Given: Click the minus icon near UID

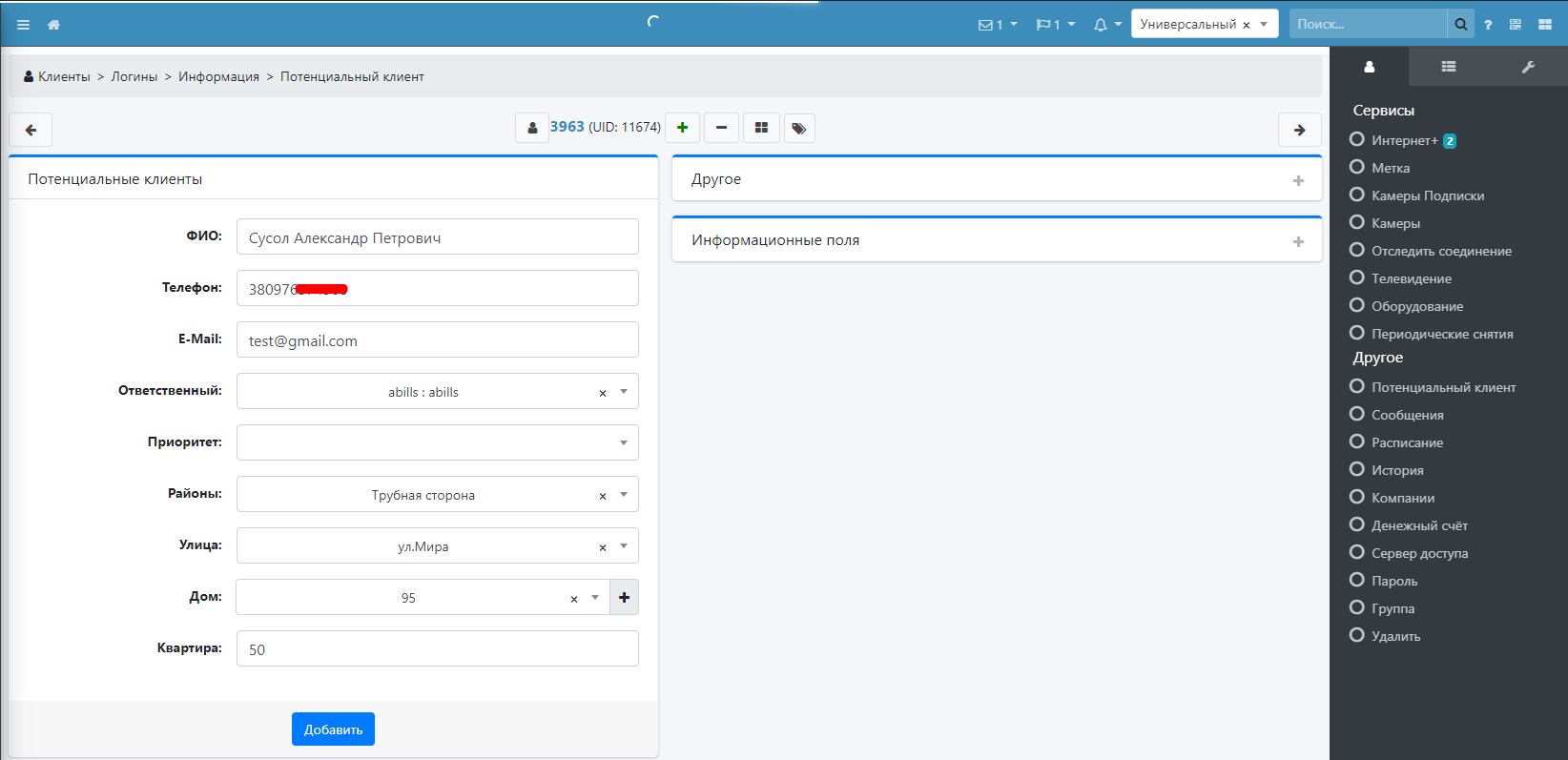Looking at the screenshot, I should click(x=721, y=128).
